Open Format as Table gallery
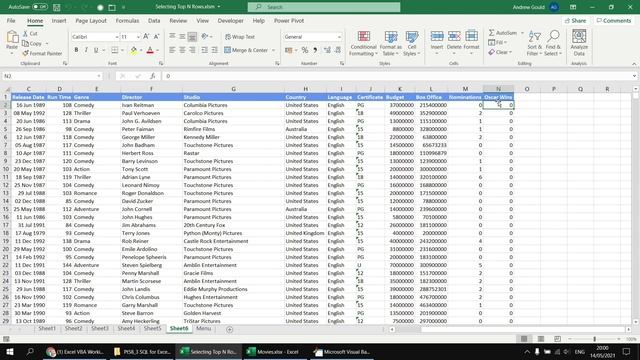640x360 pixels. pyautogui.click(x=391, y=43)
